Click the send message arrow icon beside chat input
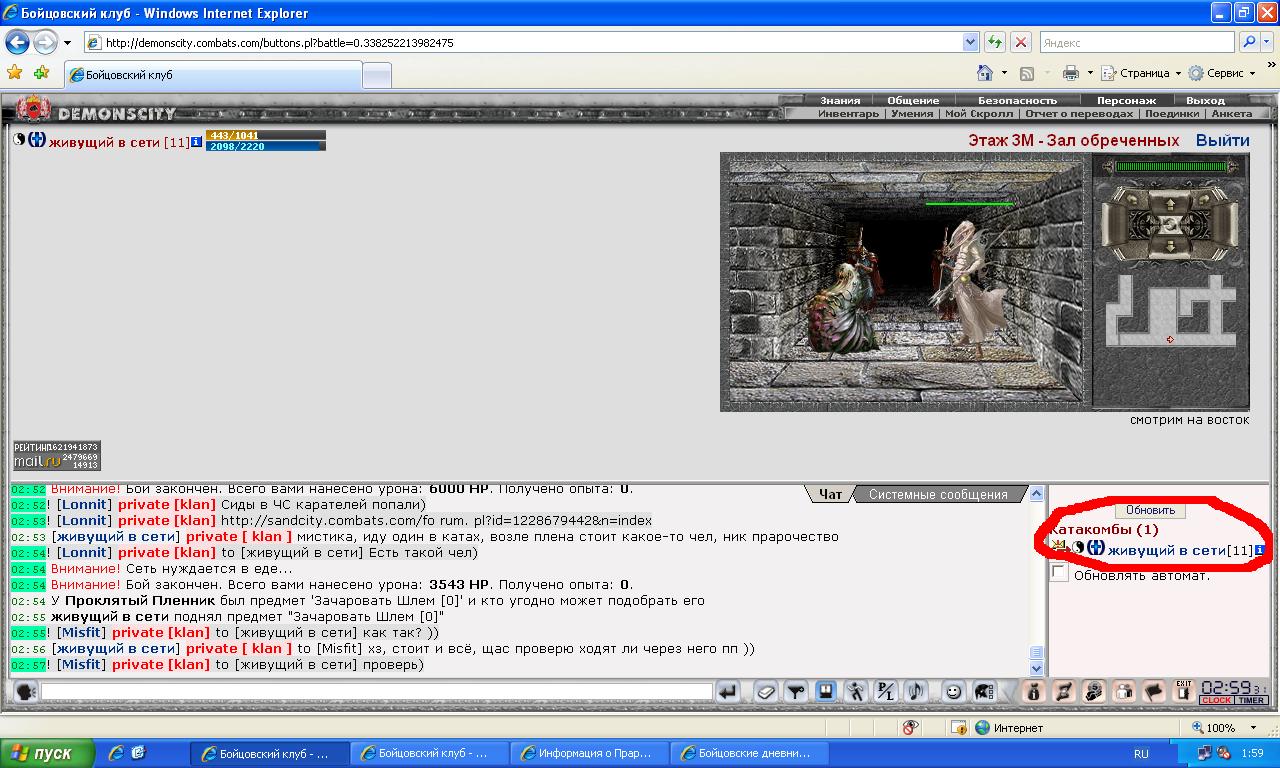 click(728, 691)
